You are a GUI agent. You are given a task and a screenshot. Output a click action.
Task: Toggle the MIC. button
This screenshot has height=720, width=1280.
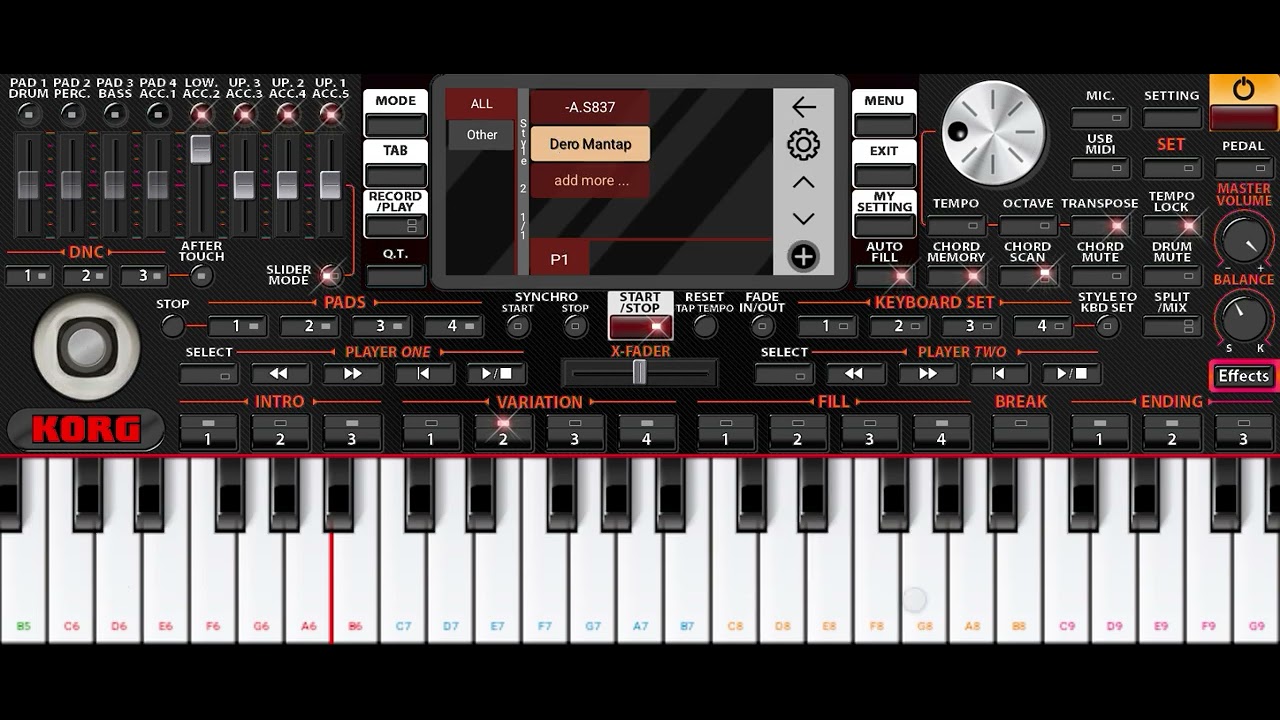click(1100, 118)
